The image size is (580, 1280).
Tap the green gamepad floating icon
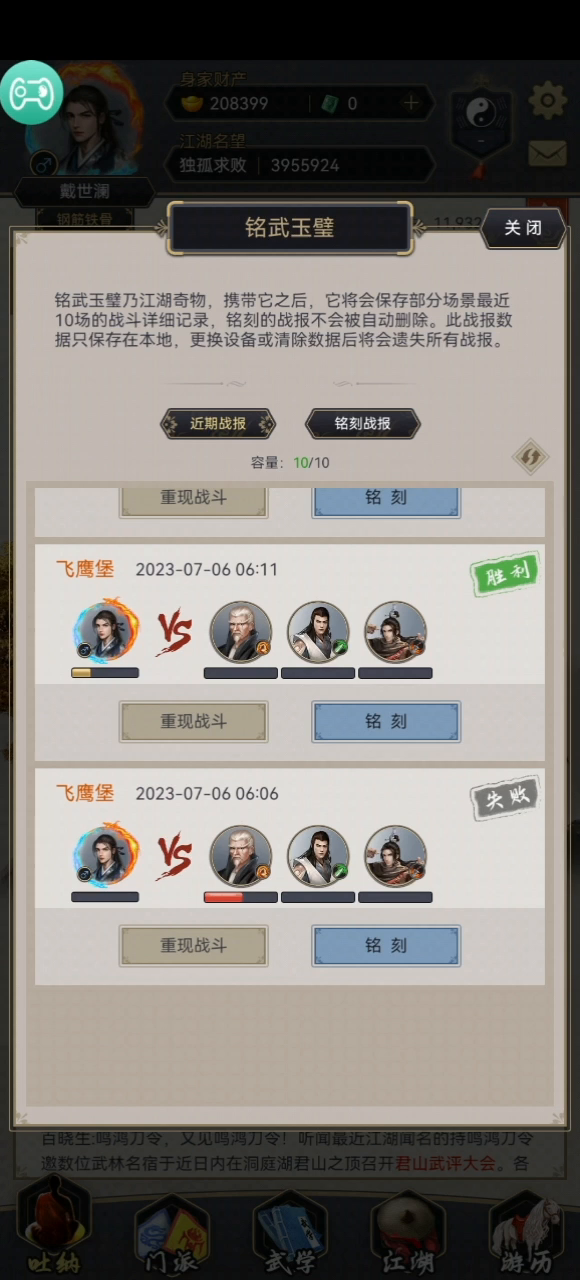32,93
